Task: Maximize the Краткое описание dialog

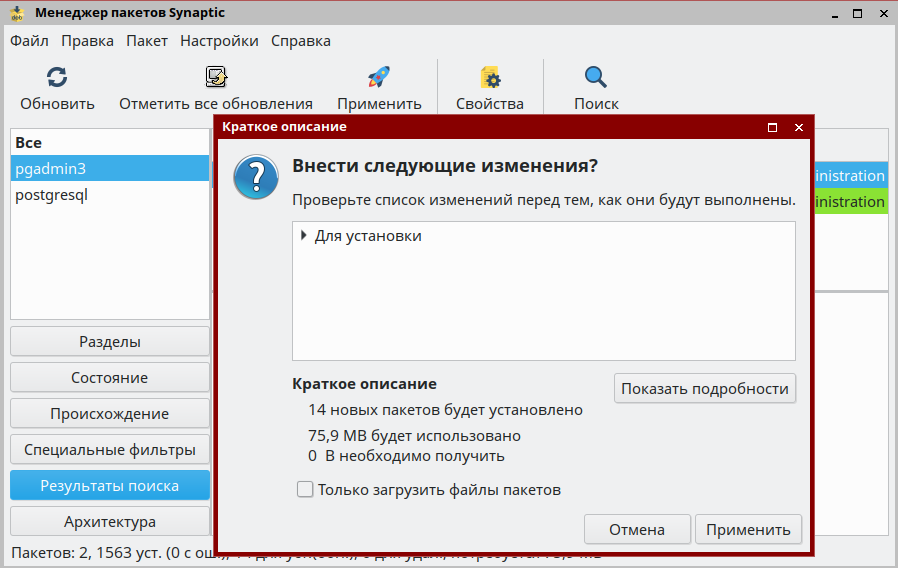Action: [772, 127]
